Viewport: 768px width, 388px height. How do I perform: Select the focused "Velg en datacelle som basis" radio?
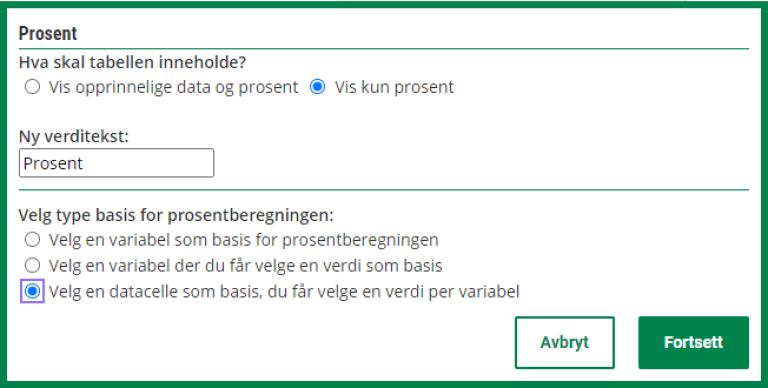click(x=32, y=291)
